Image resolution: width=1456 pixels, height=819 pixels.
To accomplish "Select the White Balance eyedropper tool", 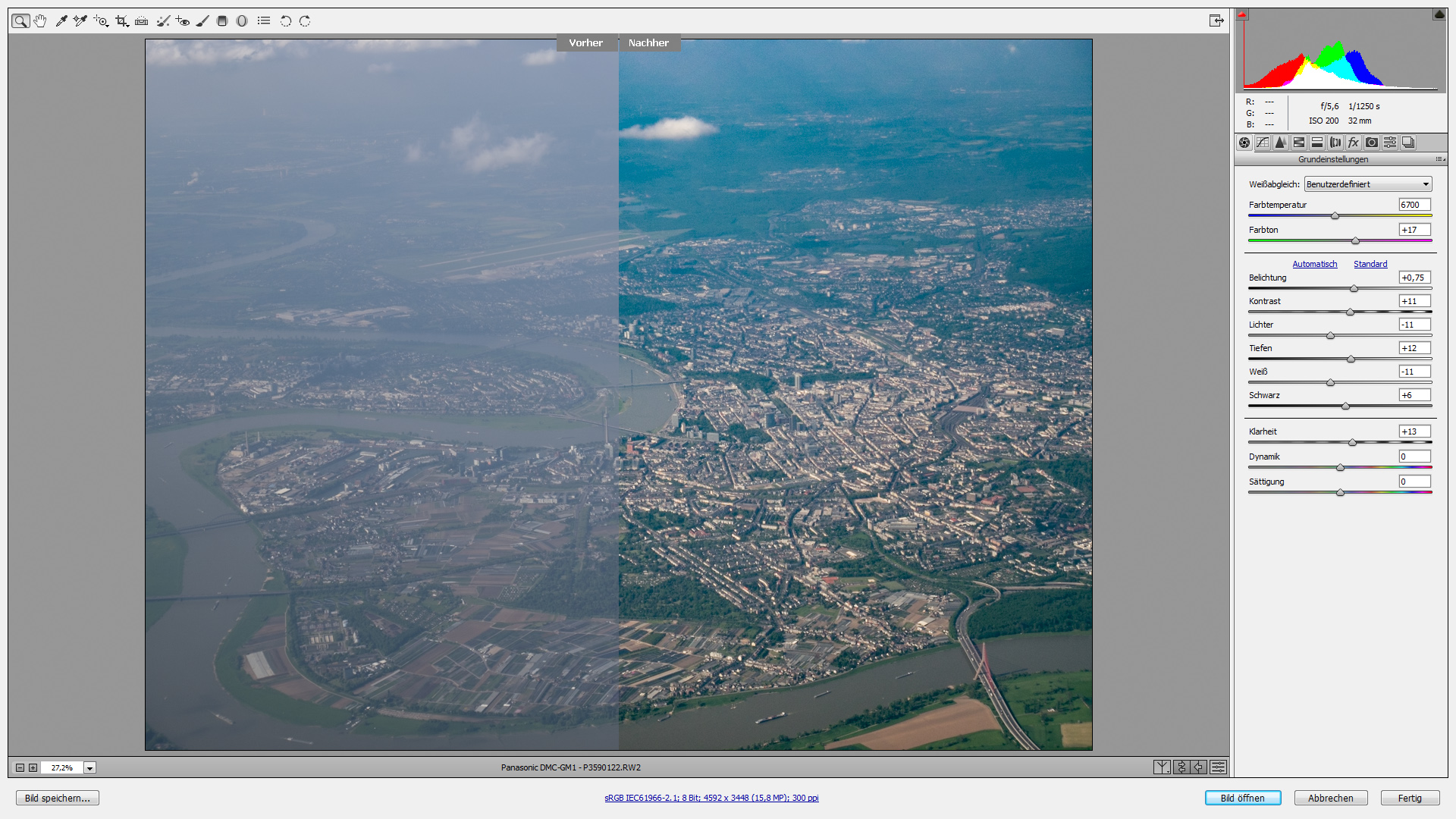I will coord(61,21).
